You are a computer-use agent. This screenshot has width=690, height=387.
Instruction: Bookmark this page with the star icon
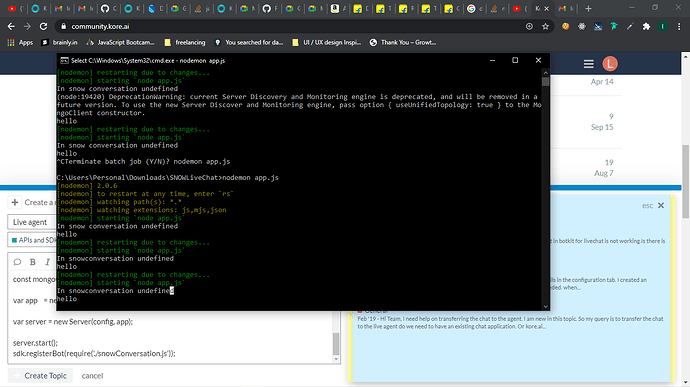[x=546, y=26]
